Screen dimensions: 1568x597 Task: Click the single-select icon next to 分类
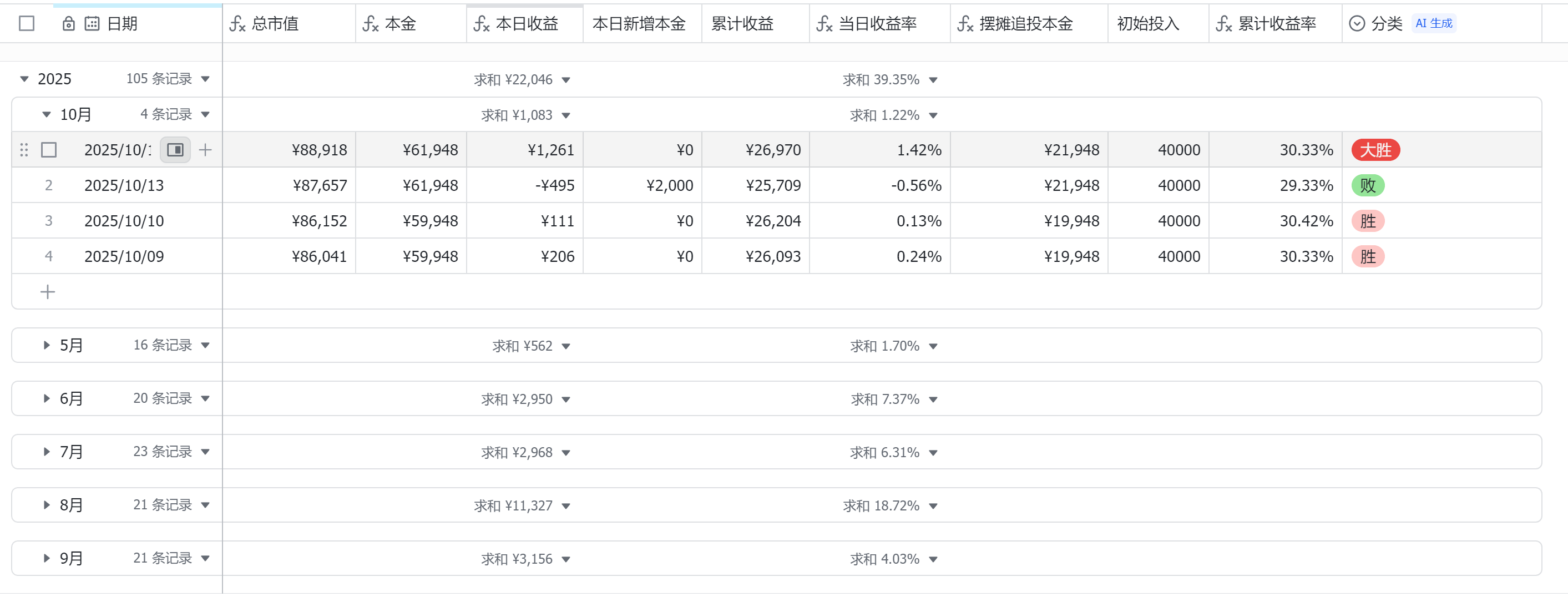coord(1357,24)
